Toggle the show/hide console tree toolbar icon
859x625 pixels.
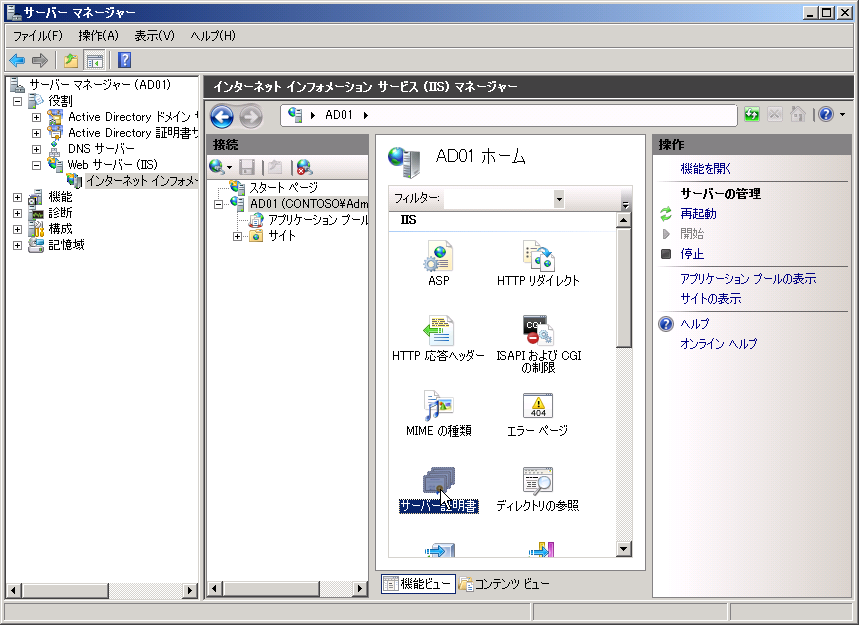point(94,60)
